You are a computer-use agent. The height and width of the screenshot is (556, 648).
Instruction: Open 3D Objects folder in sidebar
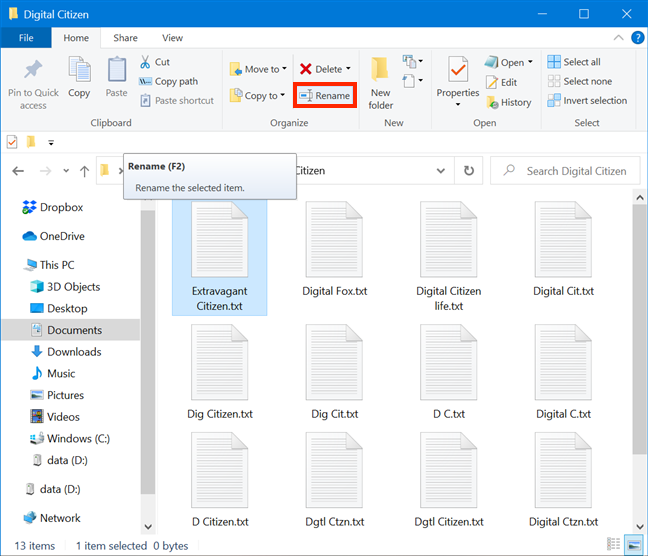click(x=66, y=287)
